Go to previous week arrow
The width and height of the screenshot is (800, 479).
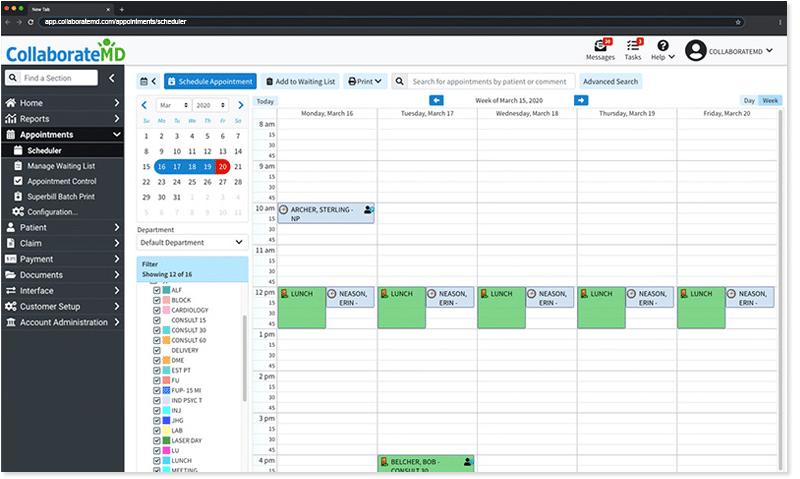tap(436, 100)
